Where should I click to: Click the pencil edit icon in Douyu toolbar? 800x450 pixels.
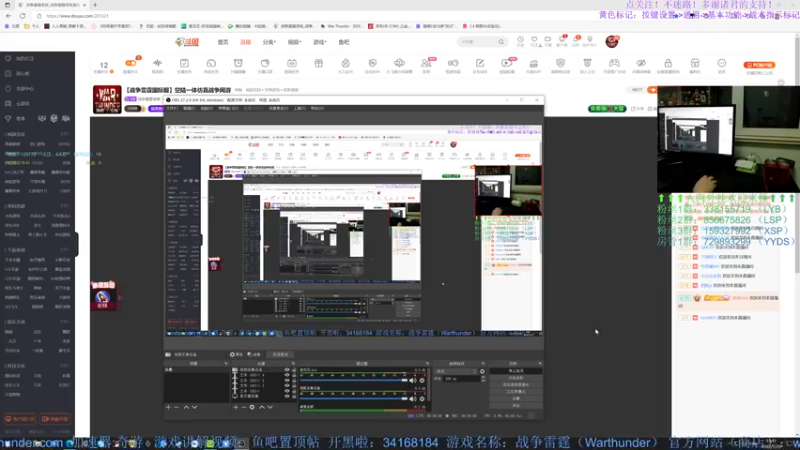(480, 63)
